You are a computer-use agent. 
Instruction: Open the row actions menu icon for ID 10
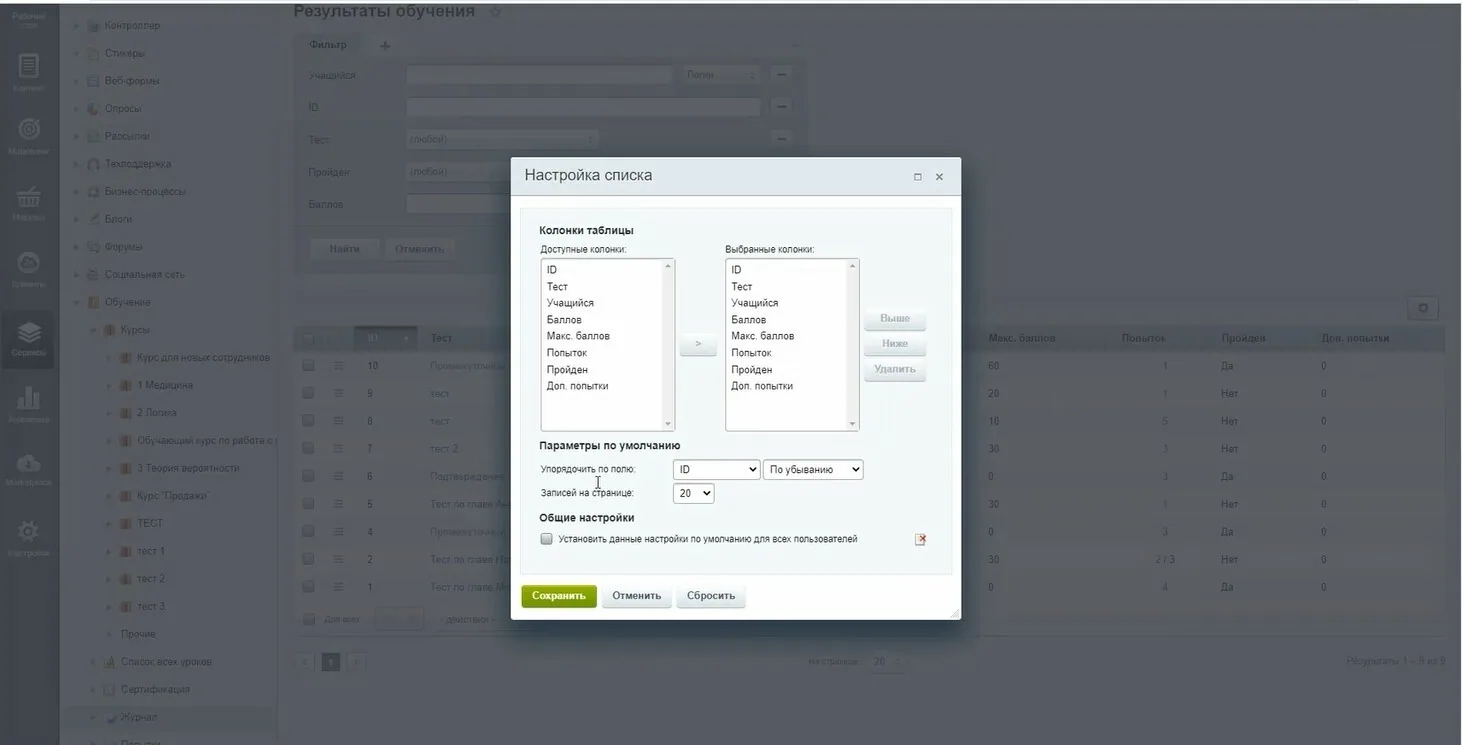pos(339,366)
